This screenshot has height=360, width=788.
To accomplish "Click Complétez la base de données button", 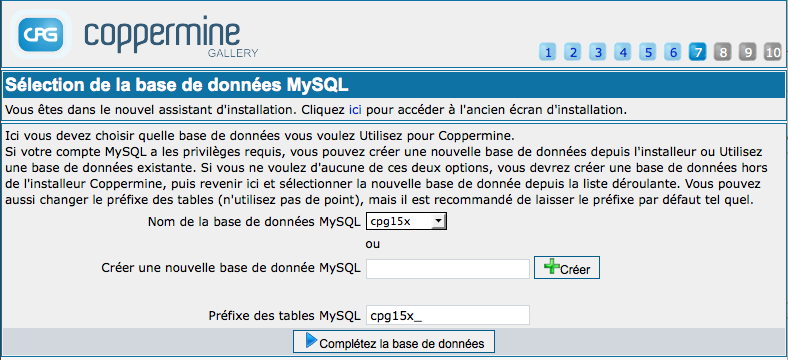I will 394,342.
